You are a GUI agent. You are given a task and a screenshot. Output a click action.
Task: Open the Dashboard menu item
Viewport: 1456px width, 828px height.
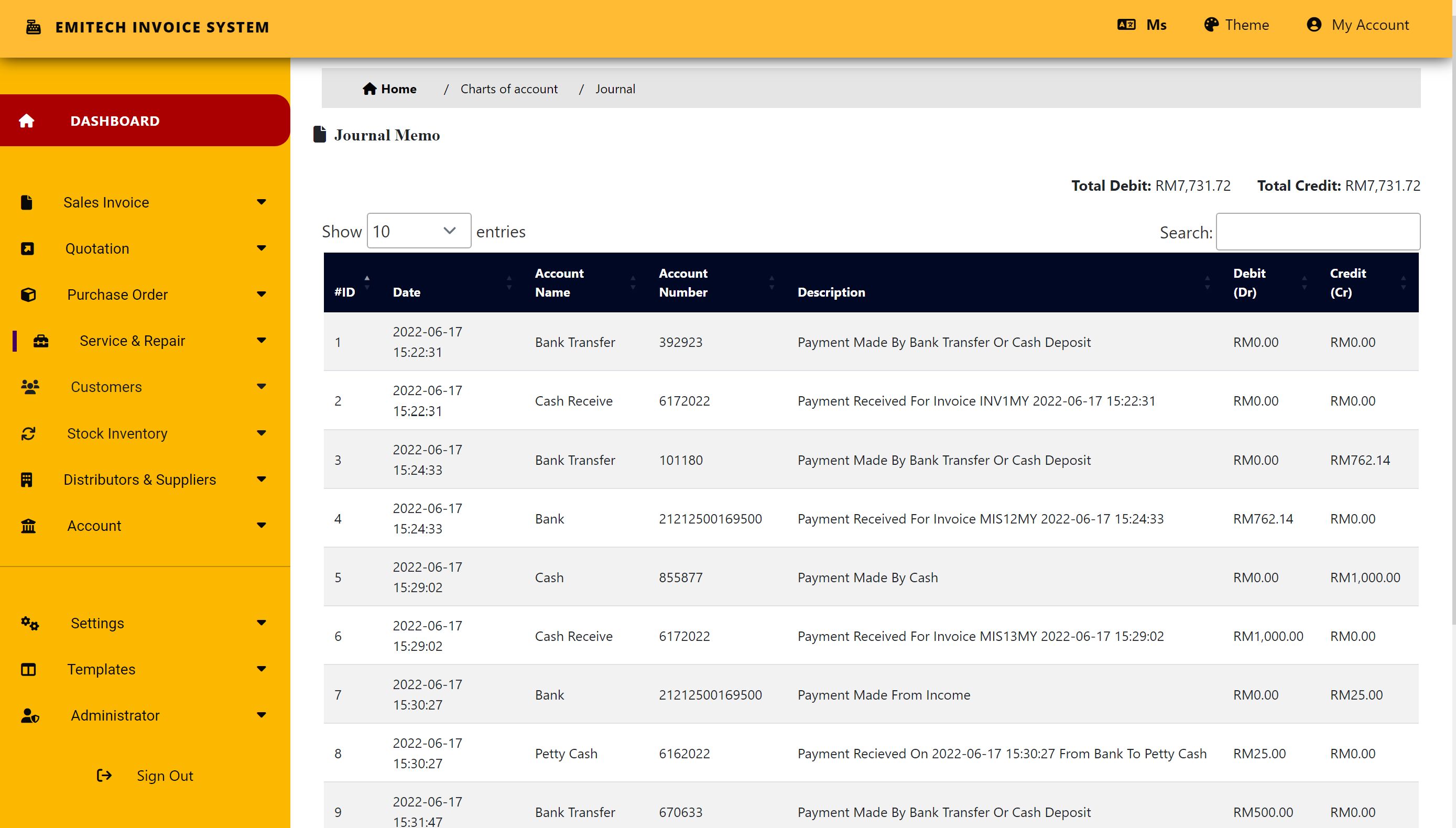(x=145, y=121)
